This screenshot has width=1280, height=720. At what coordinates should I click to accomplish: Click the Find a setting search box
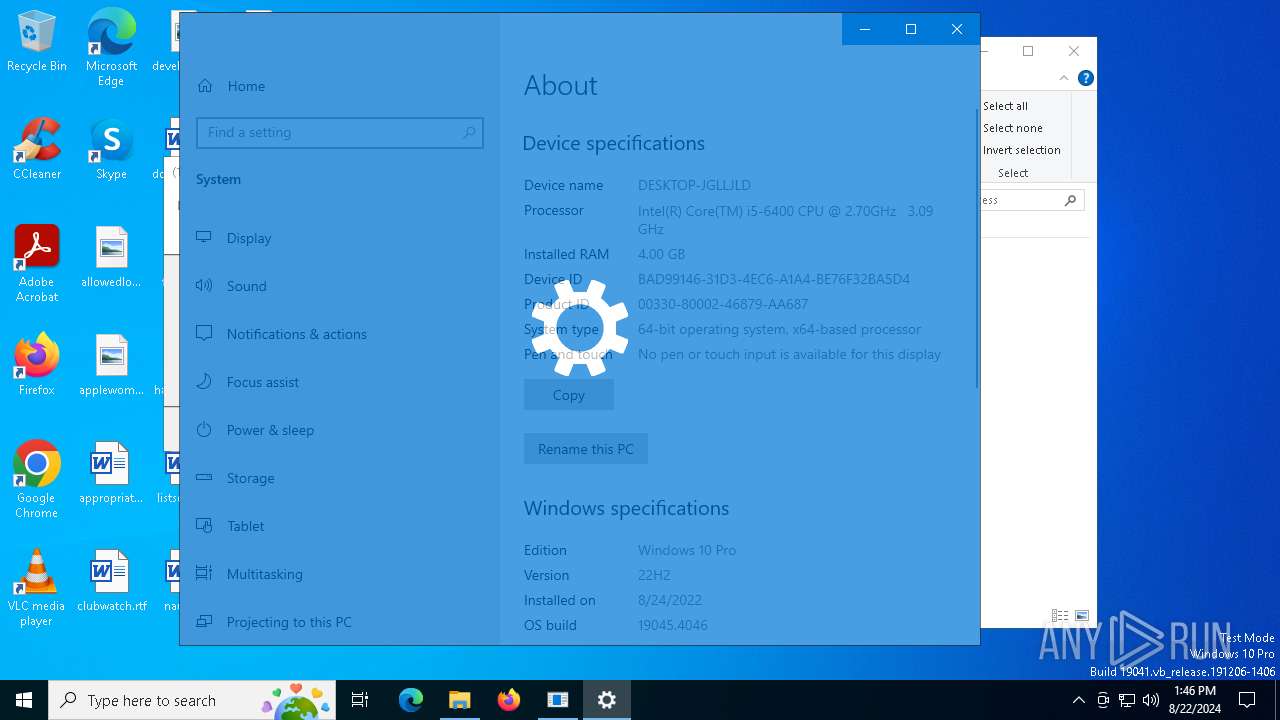click(340, 132)
